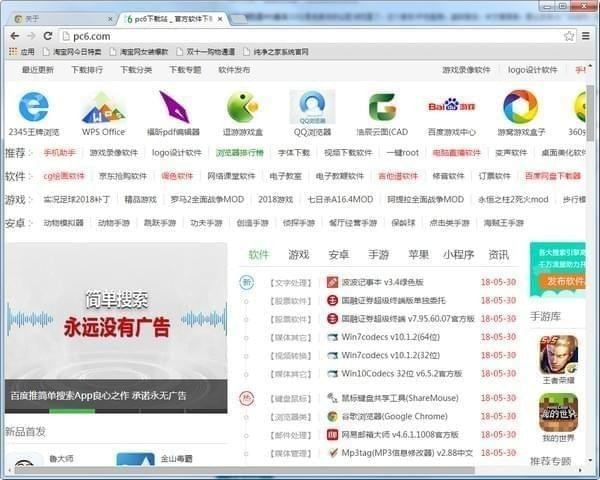Select the 安卓 category tab
This screenshot has height=480, width=600.
(x=339, y=255)
